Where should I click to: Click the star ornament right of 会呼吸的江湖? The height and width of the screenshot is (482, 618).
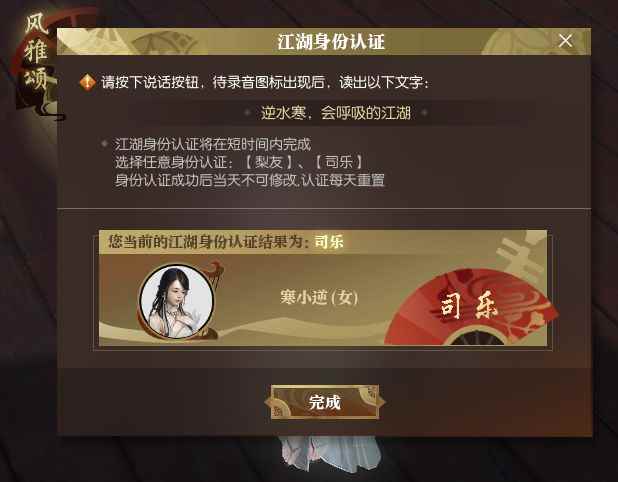pos(424,113)
